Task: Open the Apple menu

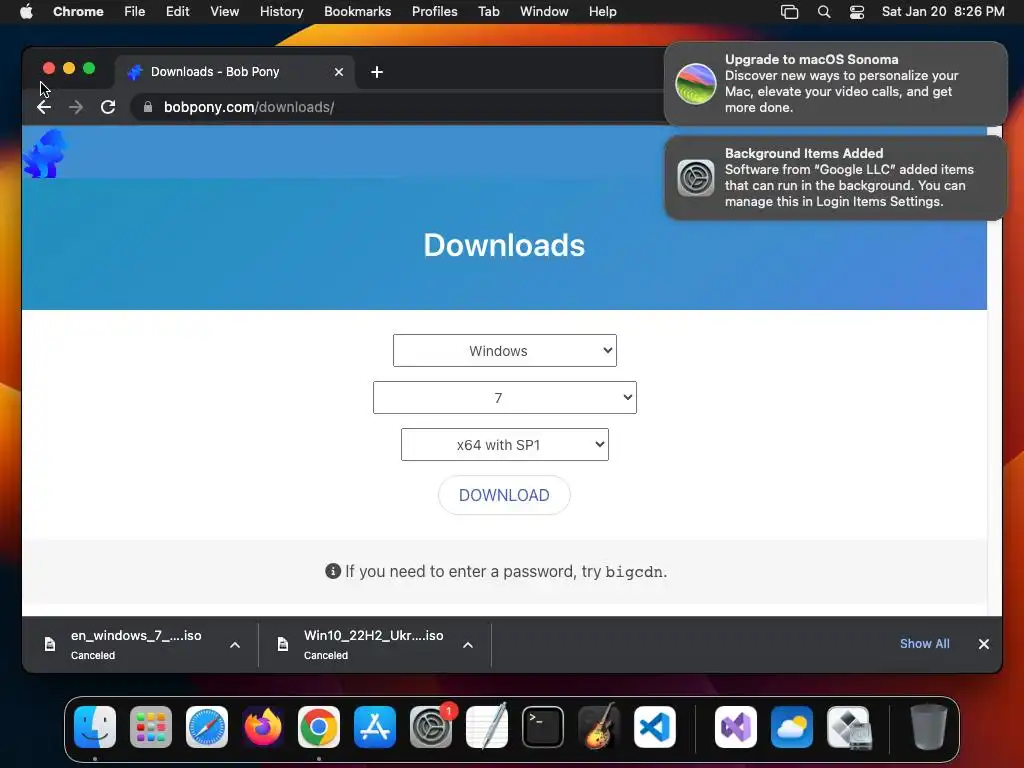Action: coord(26,12)
